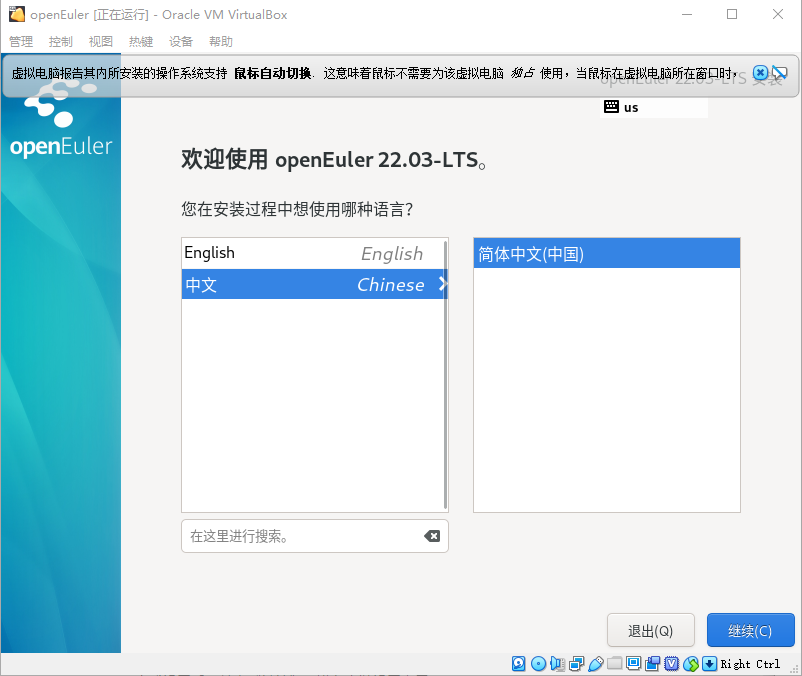Open the 设备 menu
The image size is (802, 676).
click(180, 41)
